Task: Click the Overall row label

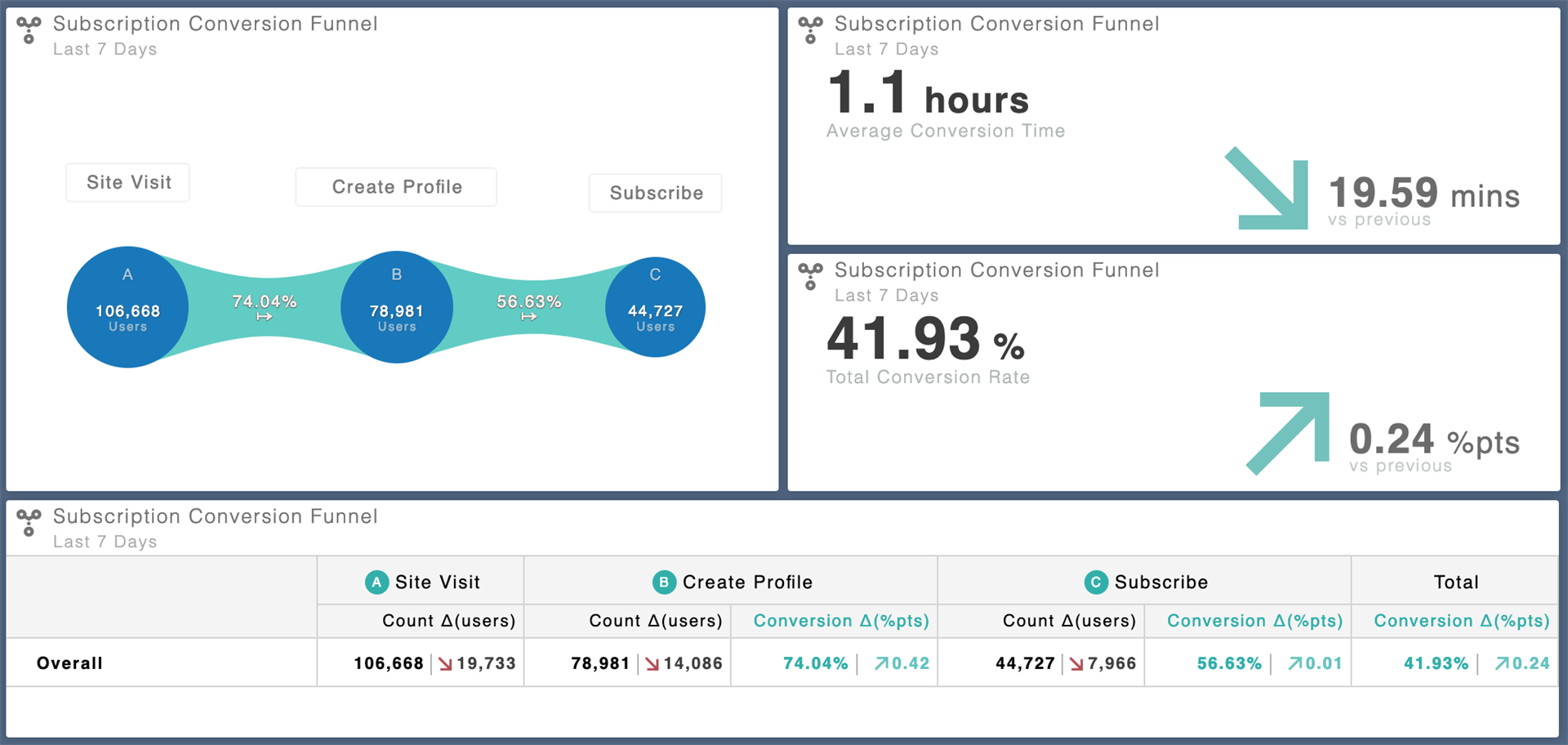Action: coord(69,663)
